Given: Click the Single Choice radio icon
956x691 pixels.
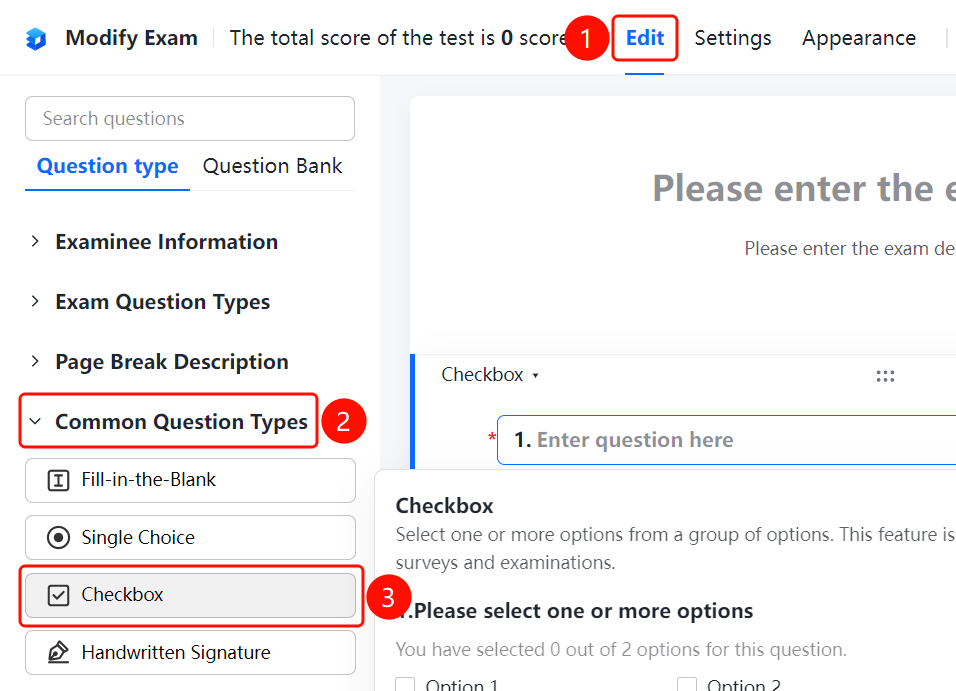Looking at the screenshot, I should [x=59, y=537].
